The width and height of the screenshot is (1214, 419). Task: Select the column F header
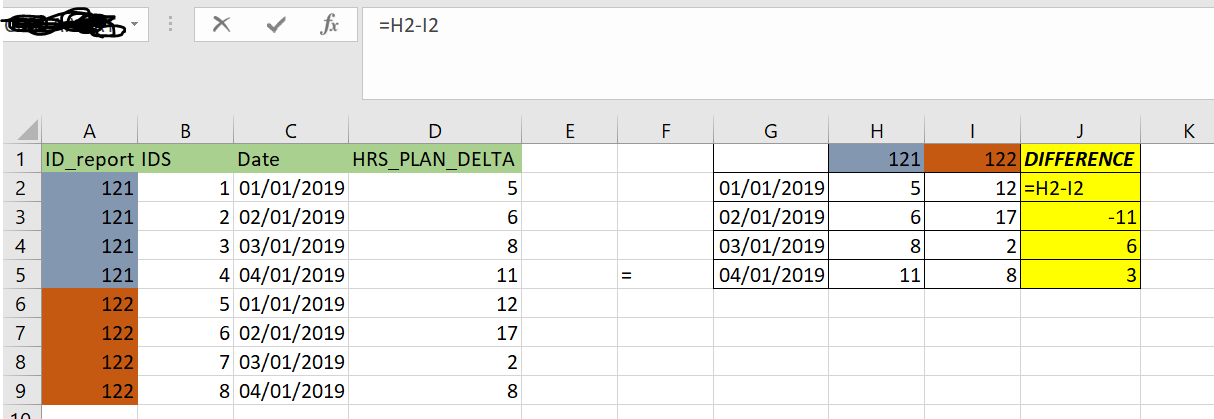tap(666, 130)
